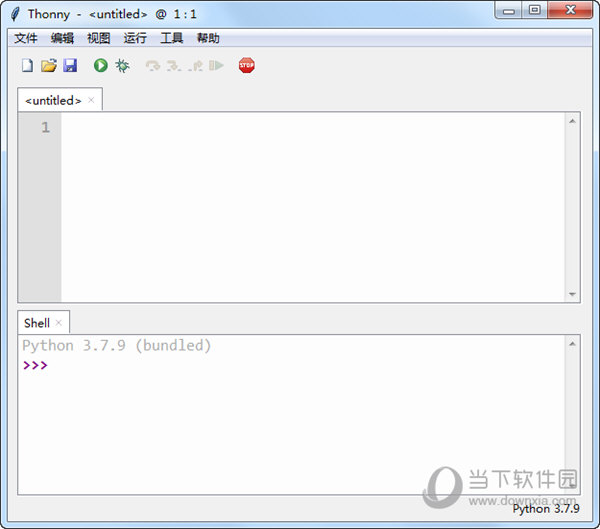Debug current script with bug icon
The height and width of the screenshot is (529, 600).
[122, 65]
